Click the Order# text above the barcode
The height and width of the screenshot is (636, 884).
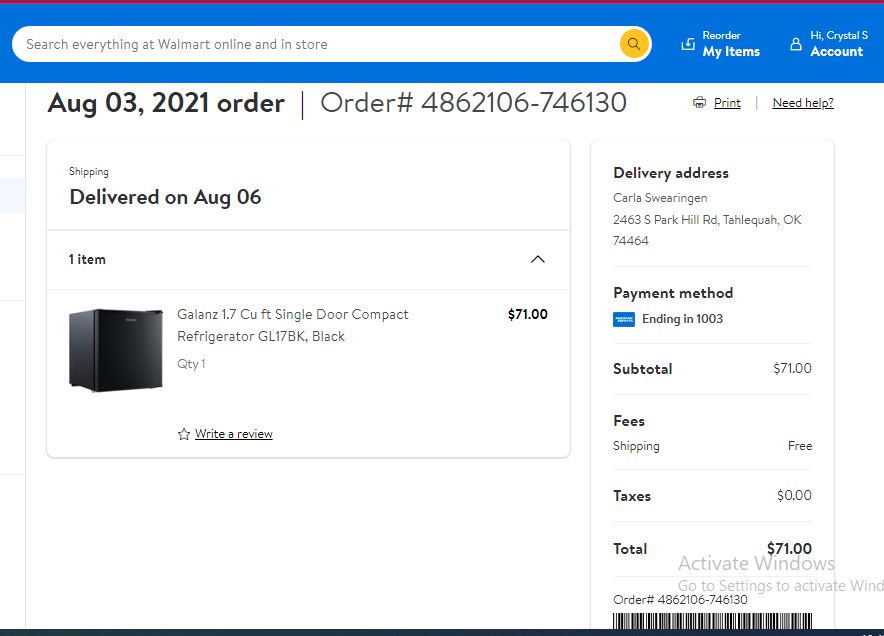pyautogui.click(x=680, y=599)
